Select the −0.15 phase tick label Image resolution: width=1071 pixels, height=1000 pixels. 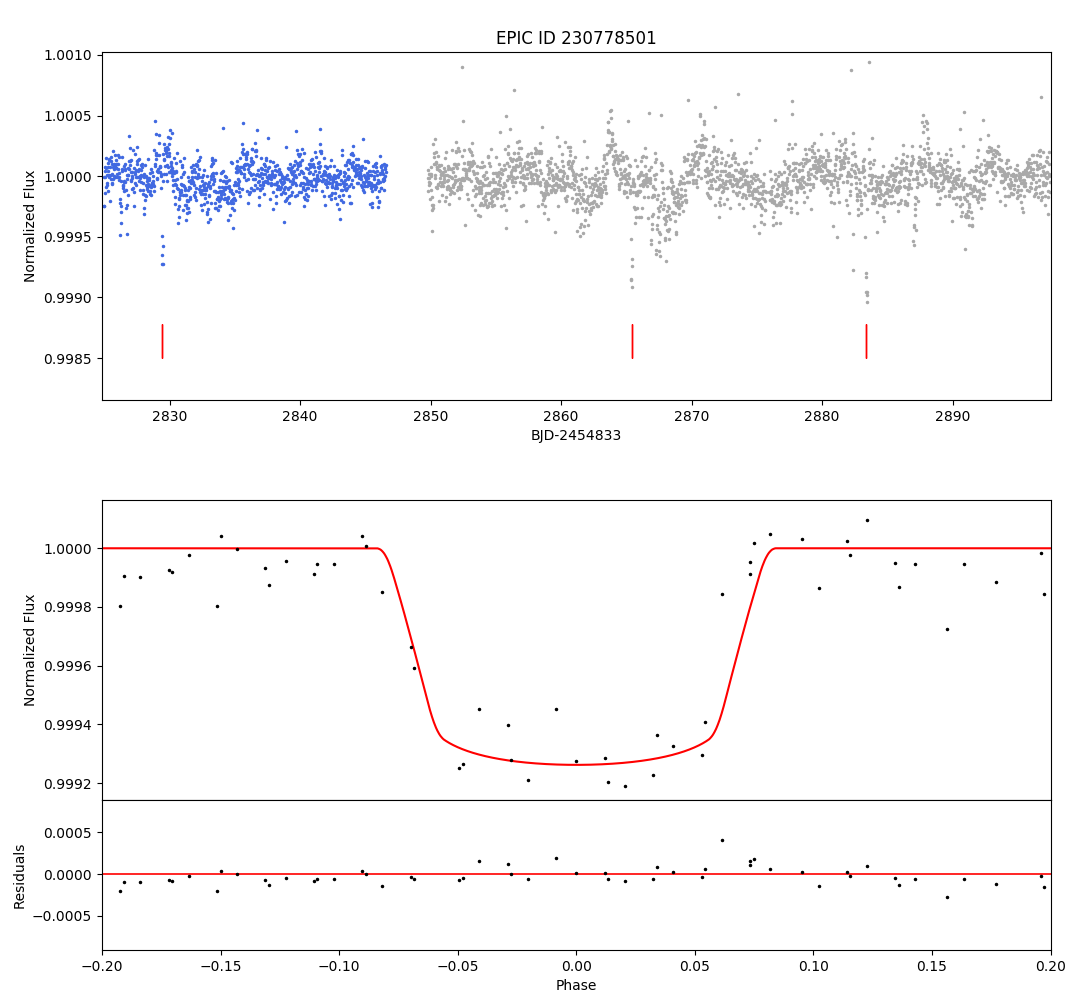click(221, 966)
